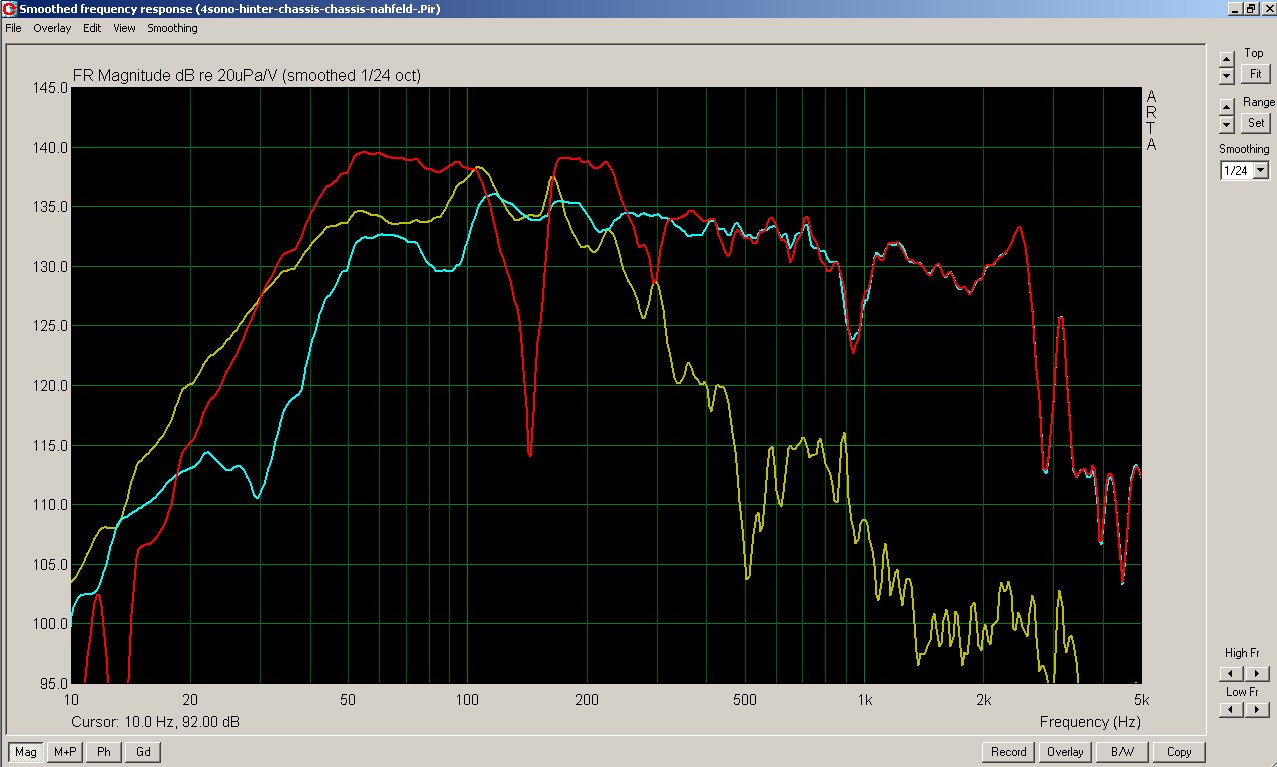Decrease Range with the down arrow
This screenshot has height=767, width=1277.
point(1227,124)
